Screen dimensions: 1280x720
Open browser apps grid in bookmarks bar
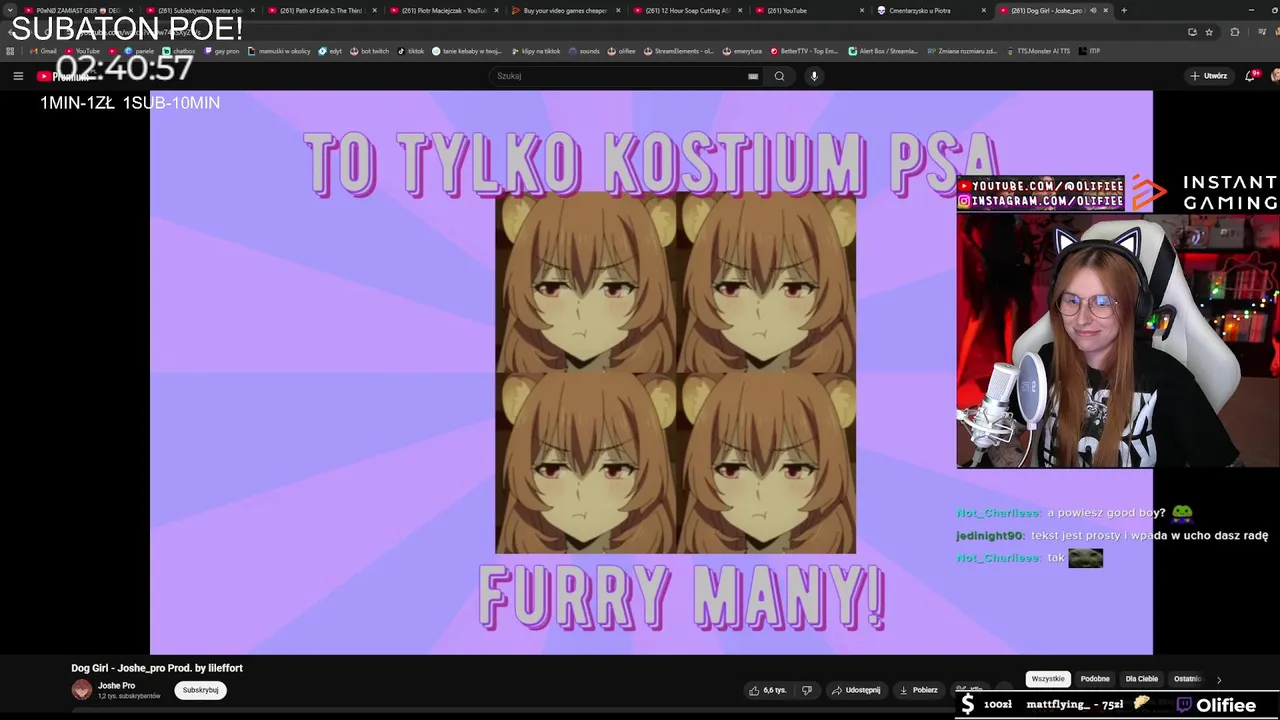(10, 51)
